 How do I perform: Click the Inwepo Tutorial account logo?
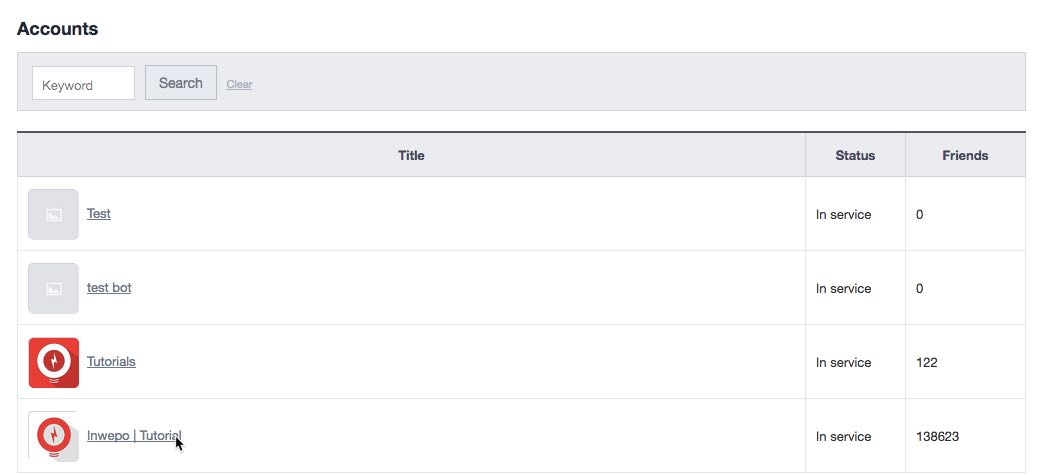53,436
